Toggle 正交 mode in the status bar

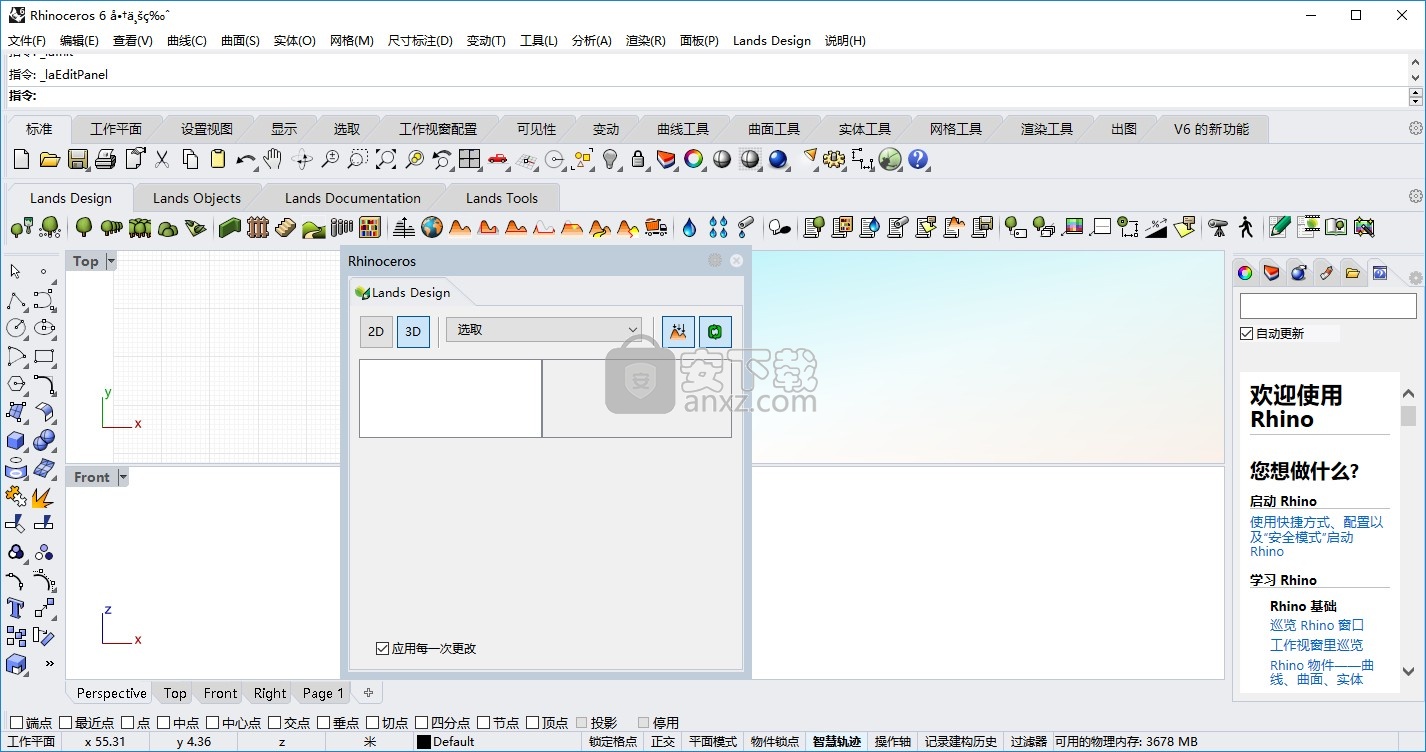(x=663, y=742)
